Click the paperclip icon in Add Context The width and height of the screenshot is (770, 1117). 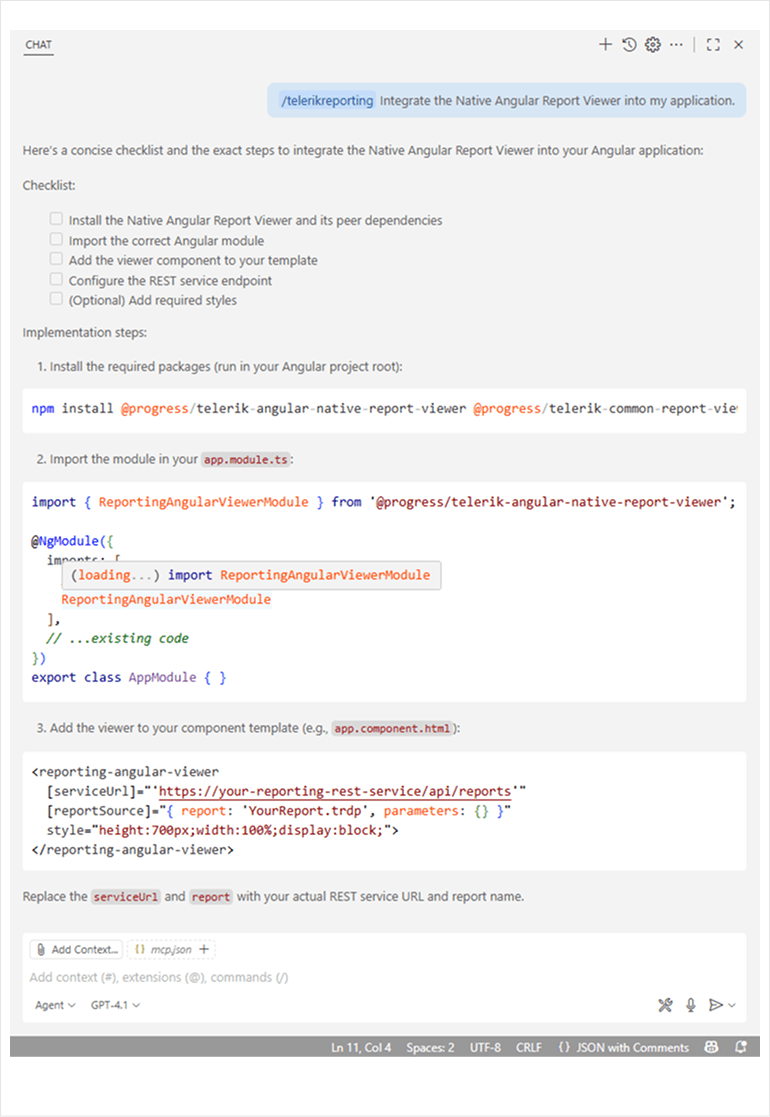tap(41, 950)
